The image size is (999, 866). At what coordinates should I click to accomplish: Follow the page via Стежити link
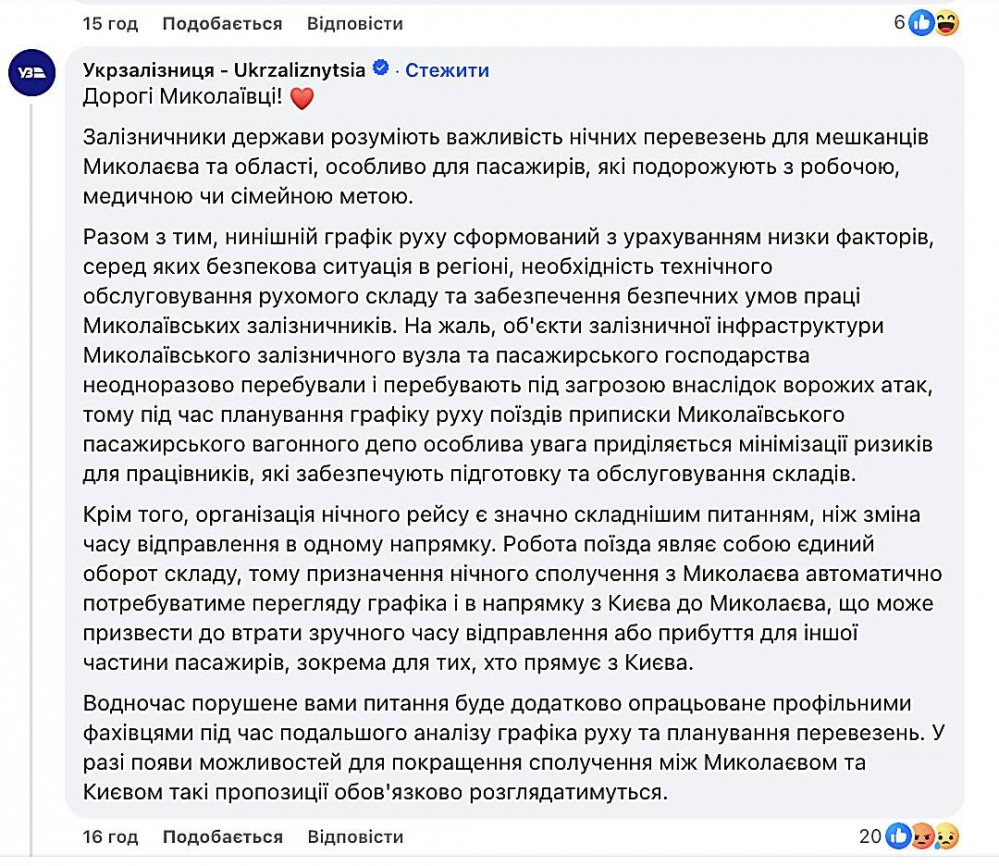coord(447,69)
